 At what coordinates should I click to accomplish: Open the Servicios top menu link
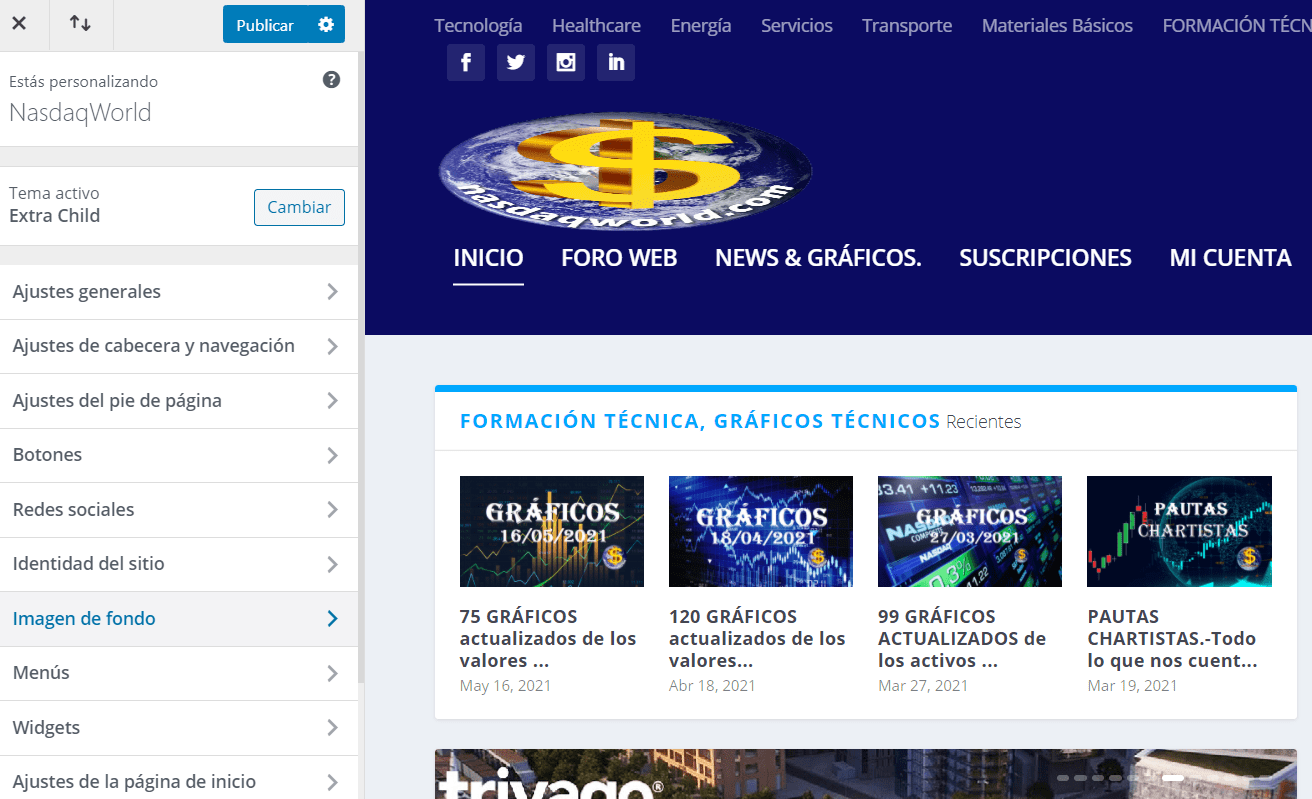pyautogui.click(x=797, y=26)
